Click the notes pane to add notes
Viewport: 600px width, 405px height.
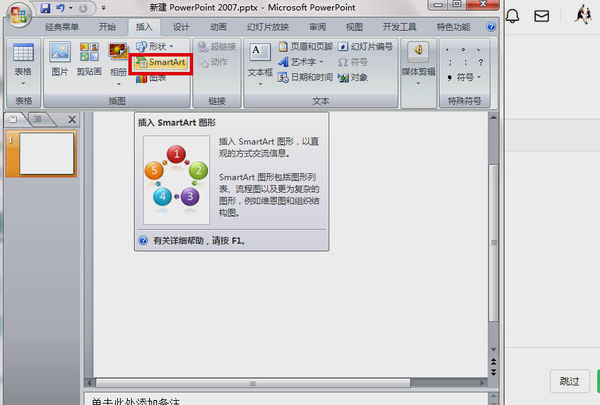click(x=286, y=399)
